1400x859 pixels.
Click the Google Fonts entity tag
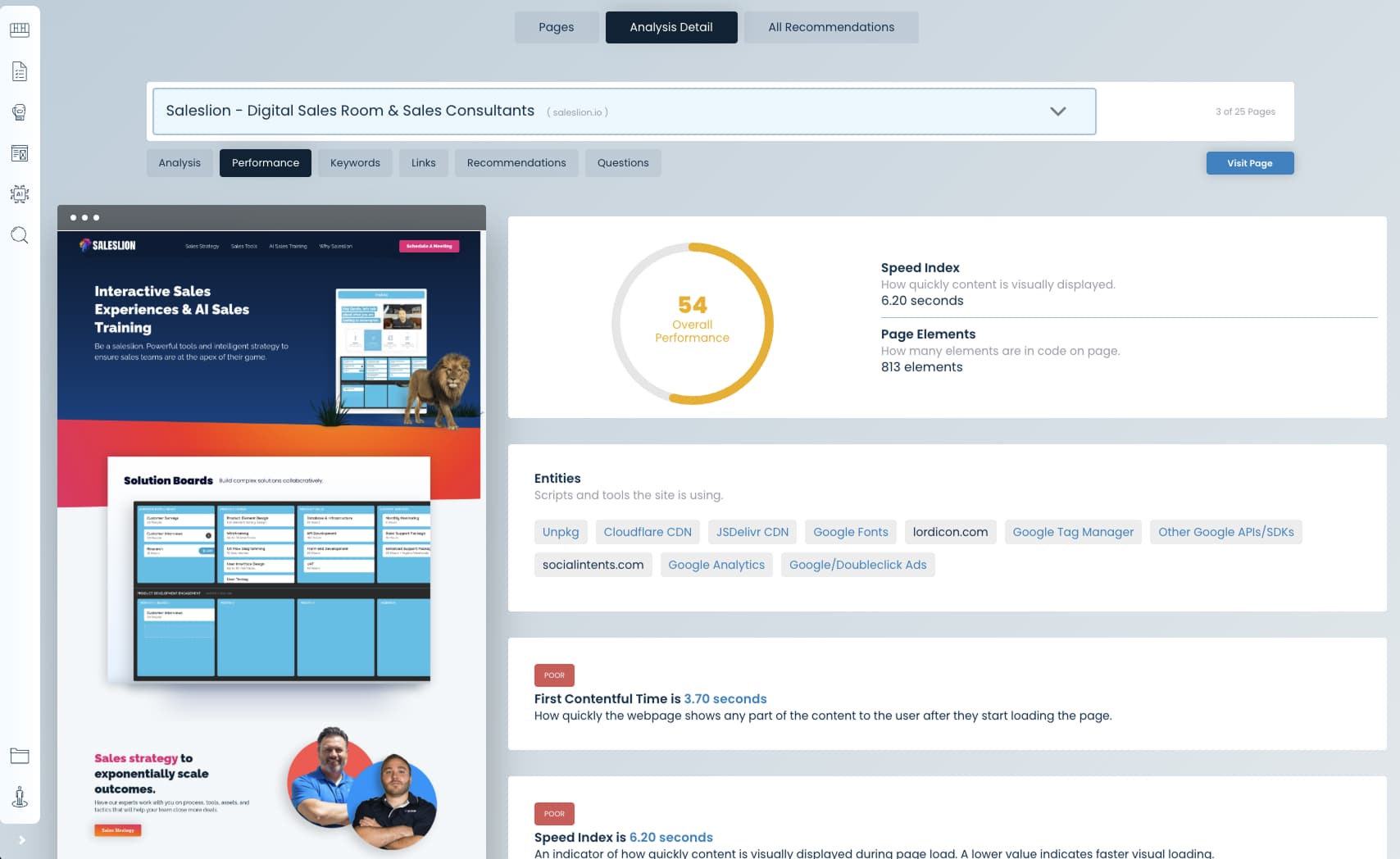[x=851, y=532]
